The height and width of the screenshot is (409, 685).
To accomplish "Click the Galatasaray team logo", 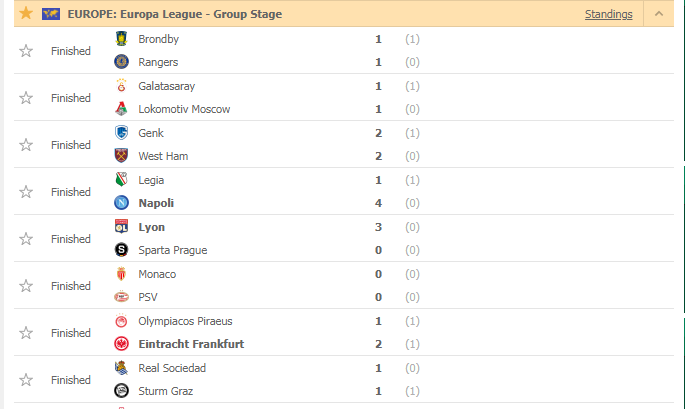I will pyautogui.click(x=121, y=86).
